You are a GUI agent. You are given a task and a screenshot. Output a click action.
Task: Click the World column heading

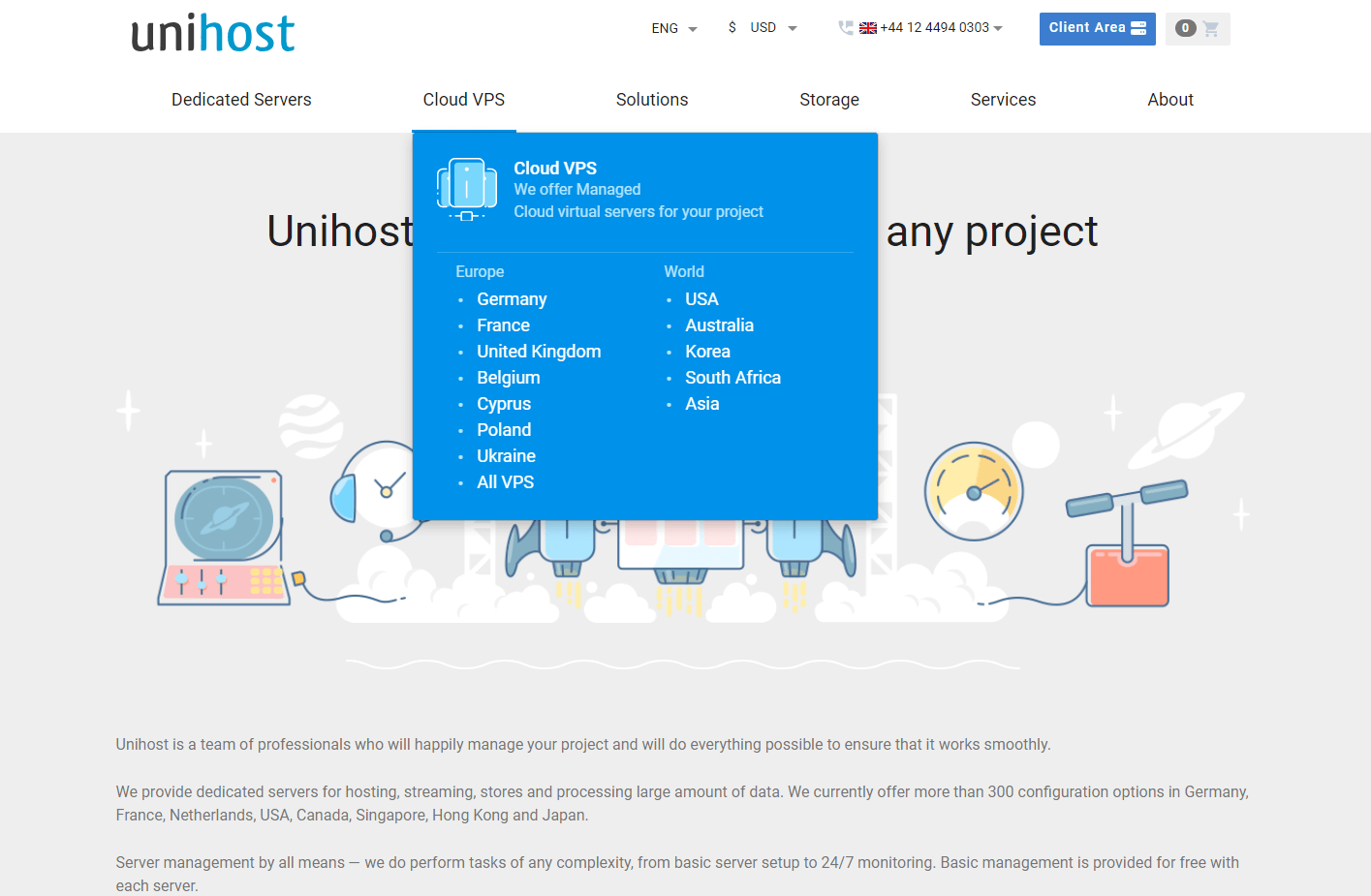click(684, 272)
